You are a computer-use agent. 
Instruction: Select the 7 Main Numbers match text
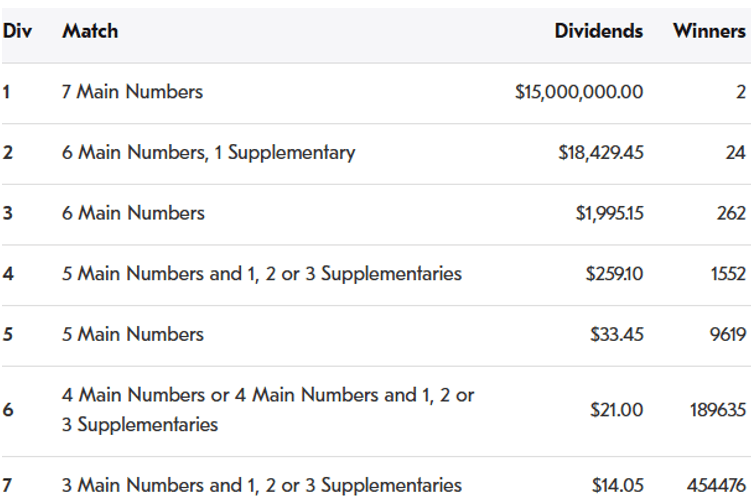coord(132,92)
